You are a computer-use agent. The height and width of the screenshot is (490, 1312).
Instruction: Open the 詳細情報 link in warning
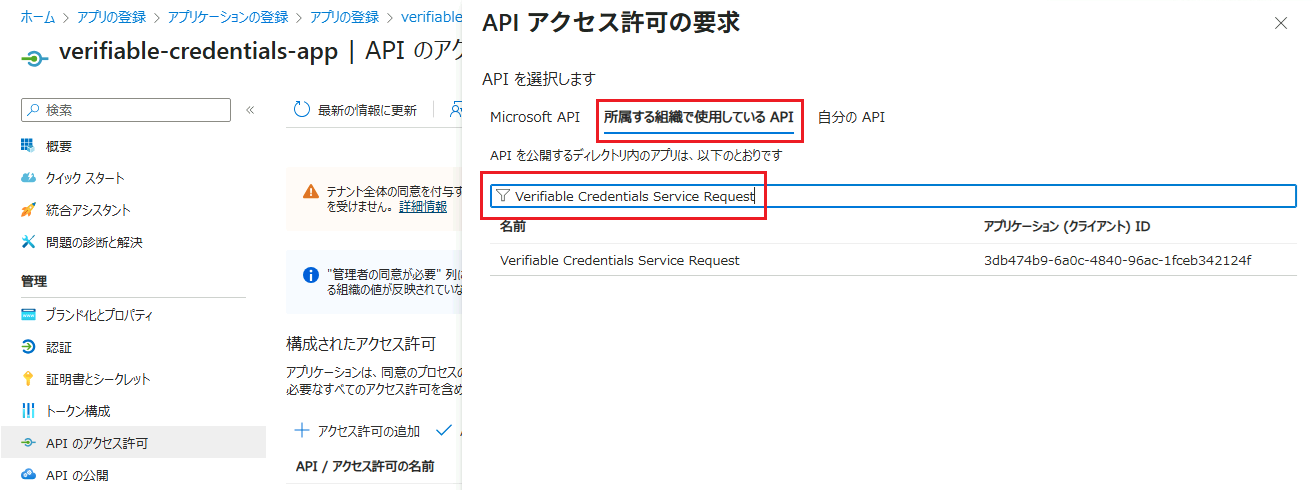[423, 206]
